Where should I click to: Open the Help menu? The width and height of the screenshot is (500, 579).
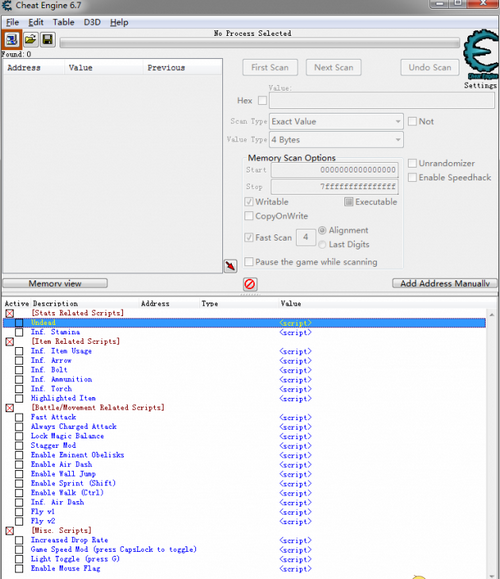(x=119, y=22)
